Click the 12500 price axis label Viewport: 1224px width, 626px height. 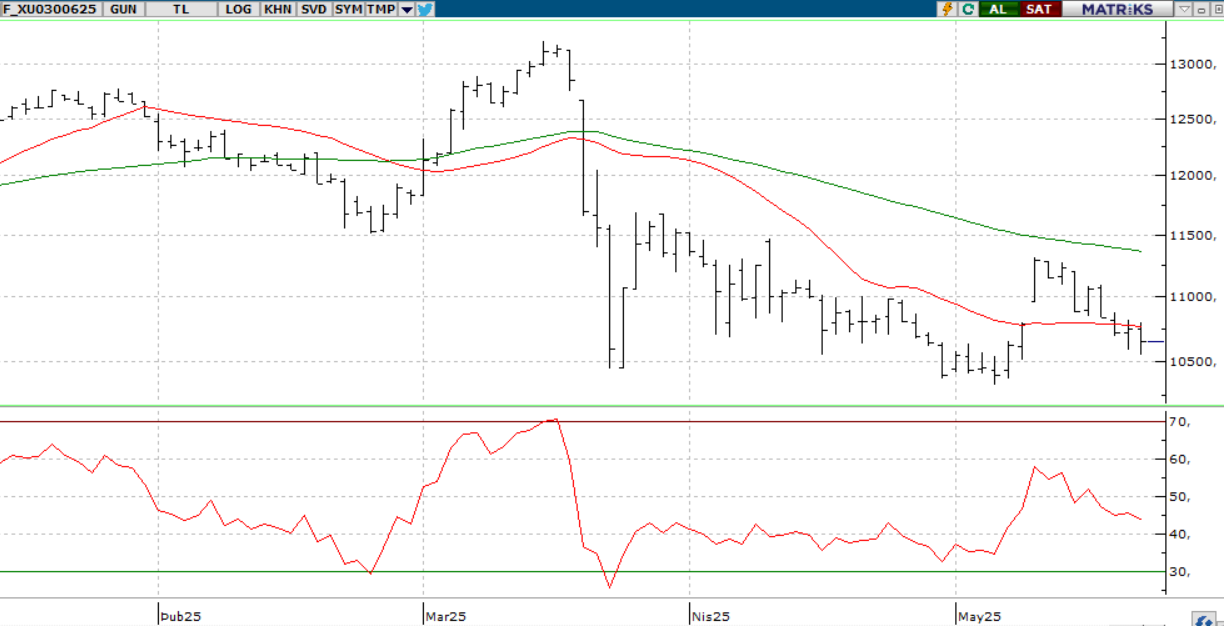(x=1195, y=119)
